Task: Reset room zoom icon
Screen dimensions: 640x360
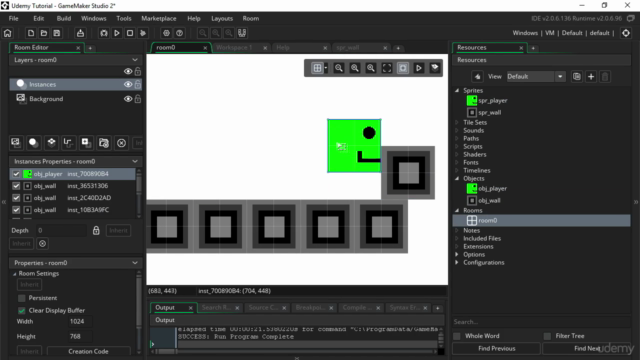Action: 355,68
